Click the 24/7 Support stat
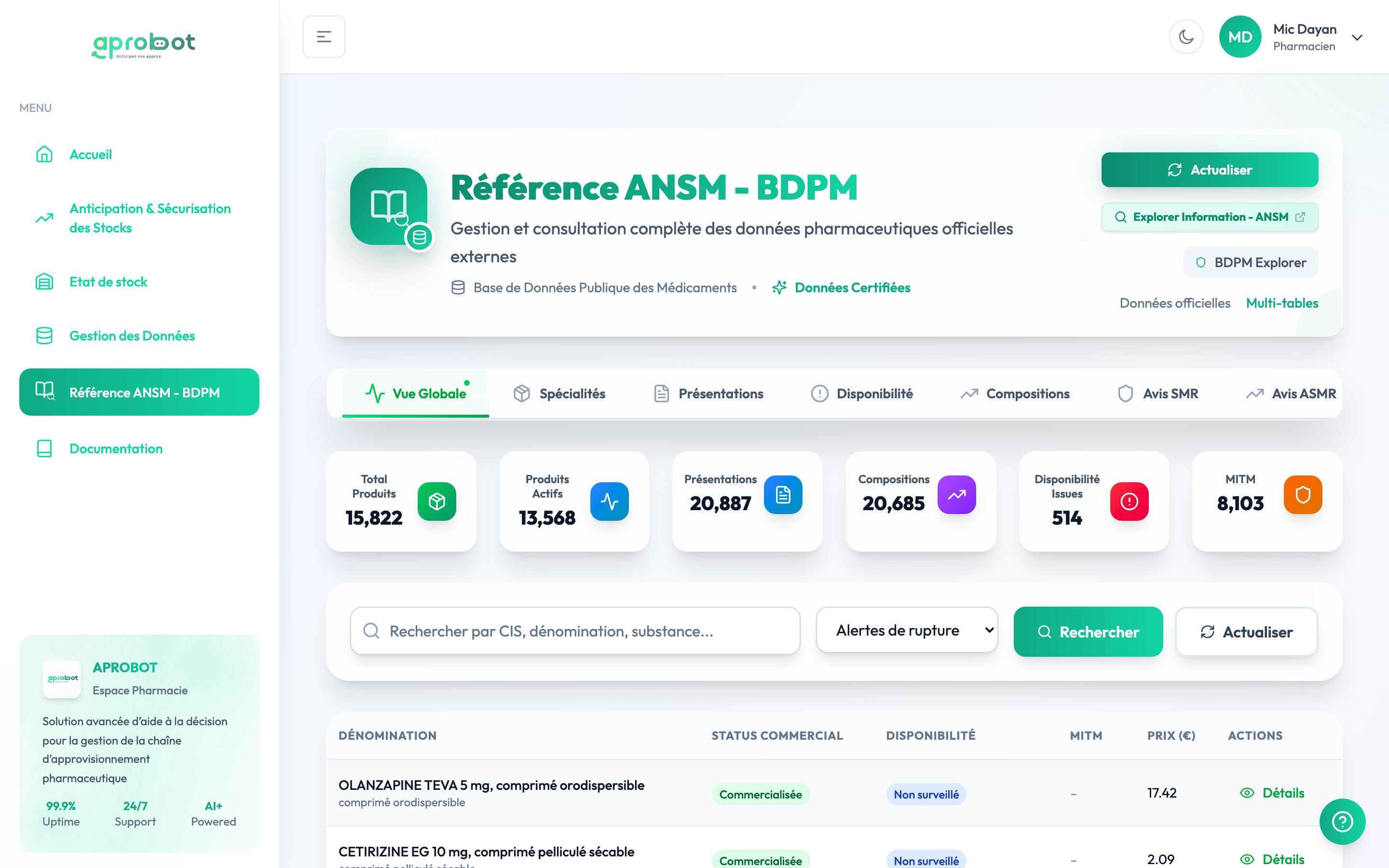Screen dimensions: 1389x868 (x=135, y=814)
